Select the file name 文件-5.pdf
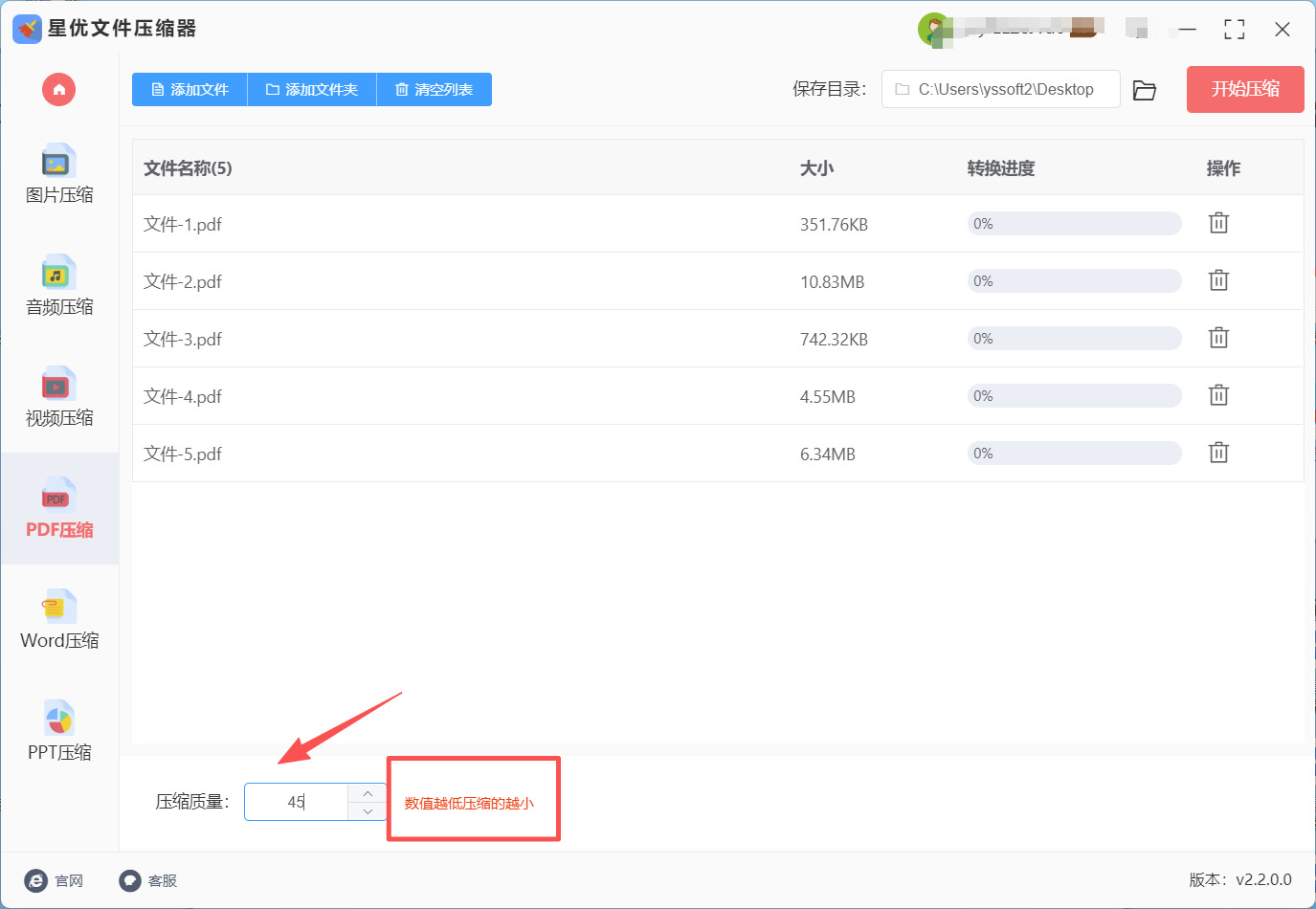The width and height of the screenshot is (1316, 909). 183,454
